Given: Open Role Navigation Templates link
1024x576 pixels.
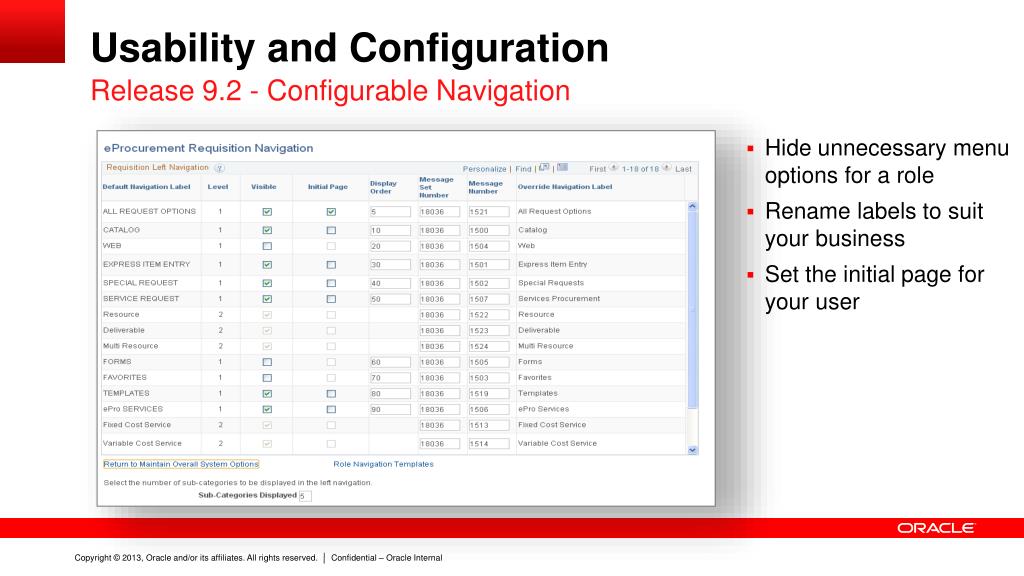Looking at the screenshot, I should (383, 464).
